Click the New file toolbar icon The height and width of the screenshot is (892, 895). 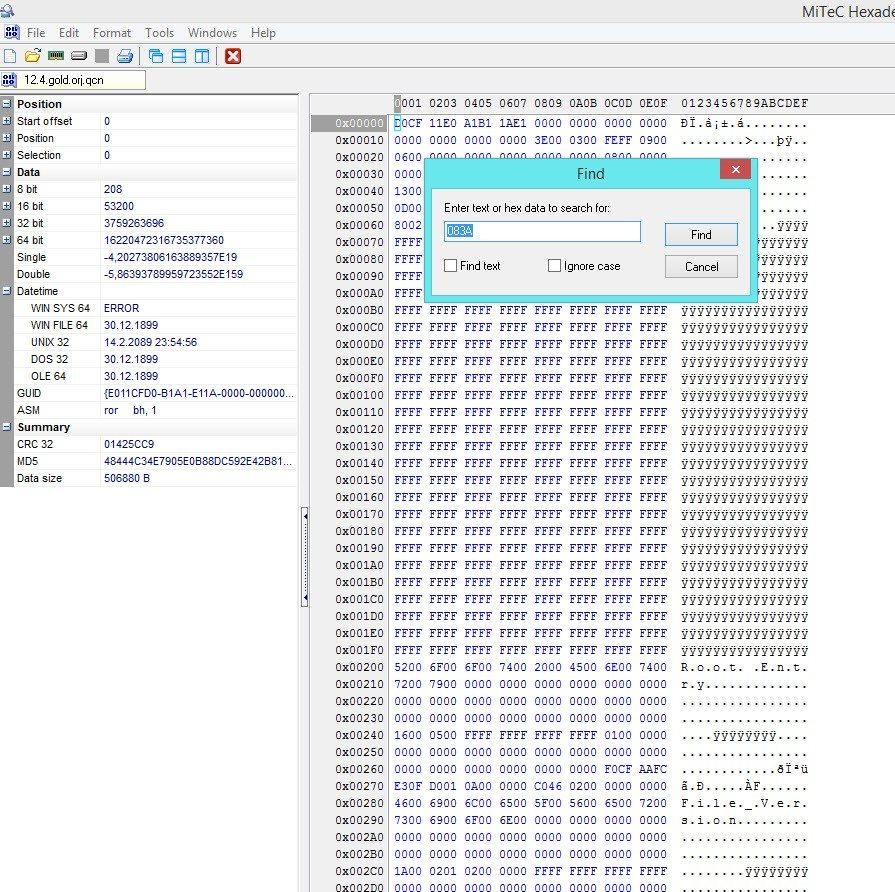coord(10,56)
